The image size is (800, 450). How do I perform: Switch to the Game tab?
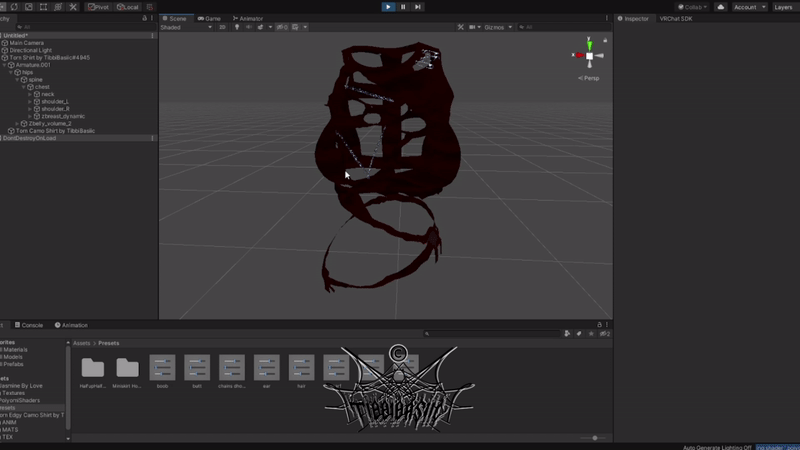click(x=211, y=18)
